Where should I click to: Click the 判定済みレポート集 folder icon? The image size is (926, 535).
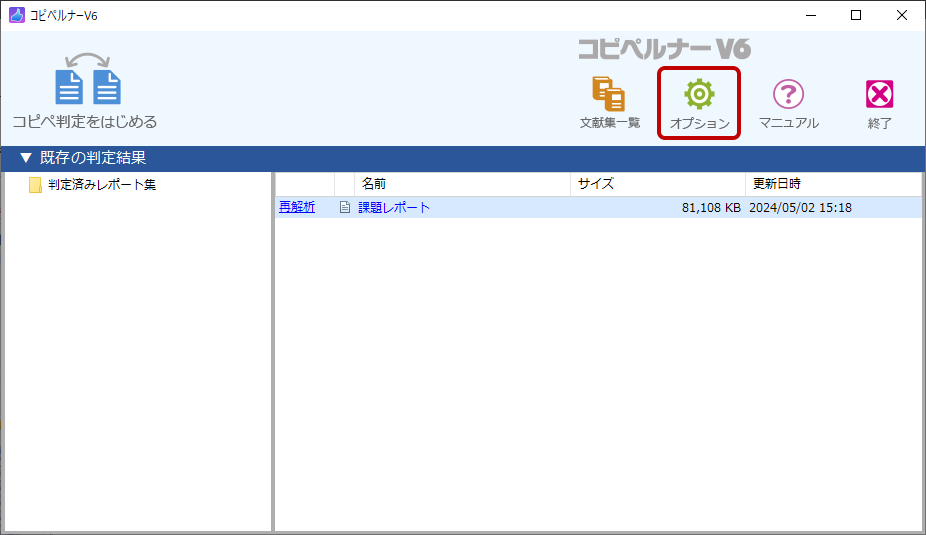coord(35,185)
